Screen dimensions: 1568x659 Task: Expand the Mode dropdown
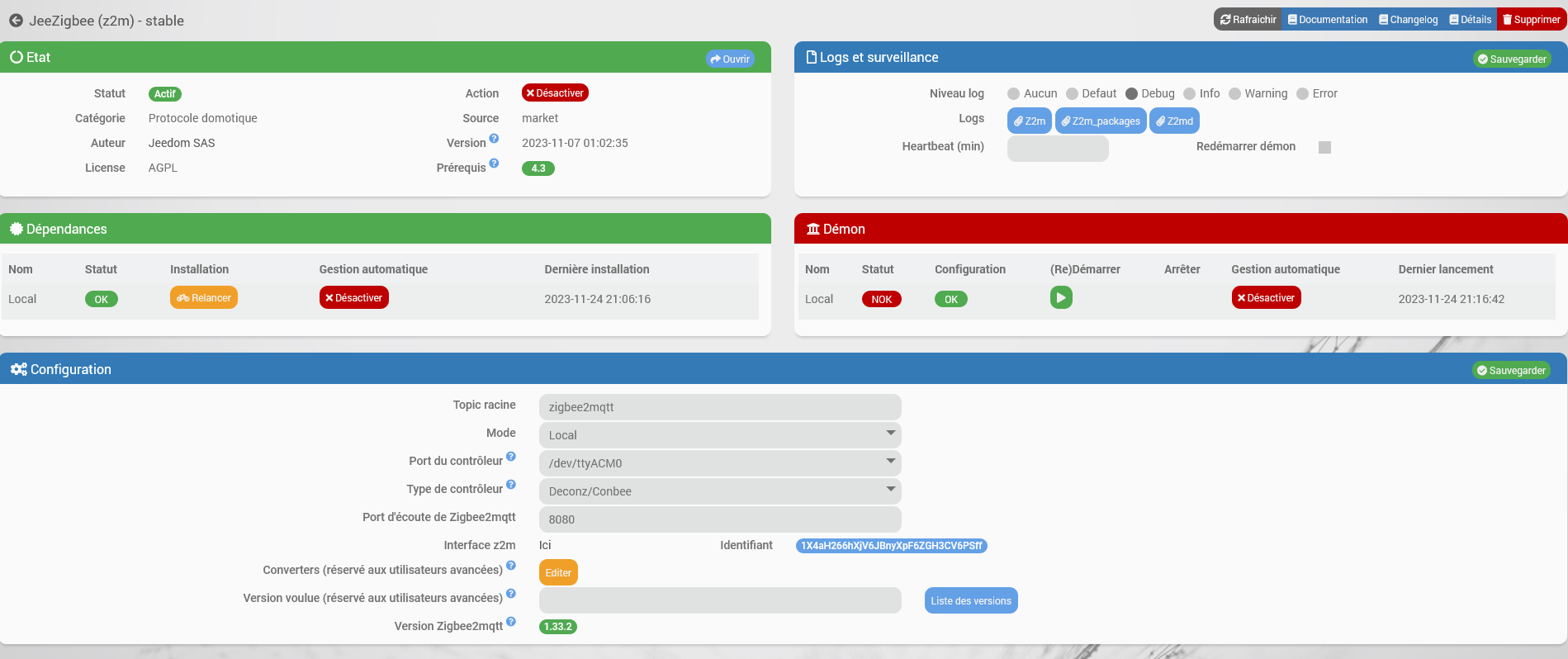tap(720, 435)
